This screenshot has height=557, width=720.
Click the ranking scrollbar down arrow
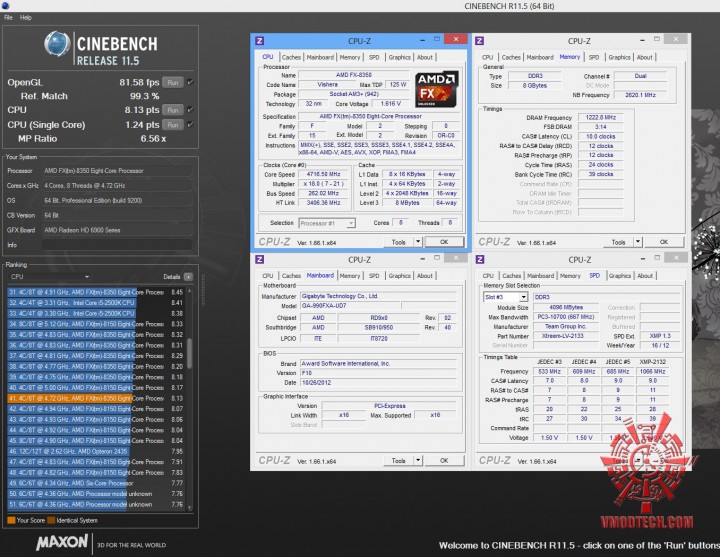point(189,507)
